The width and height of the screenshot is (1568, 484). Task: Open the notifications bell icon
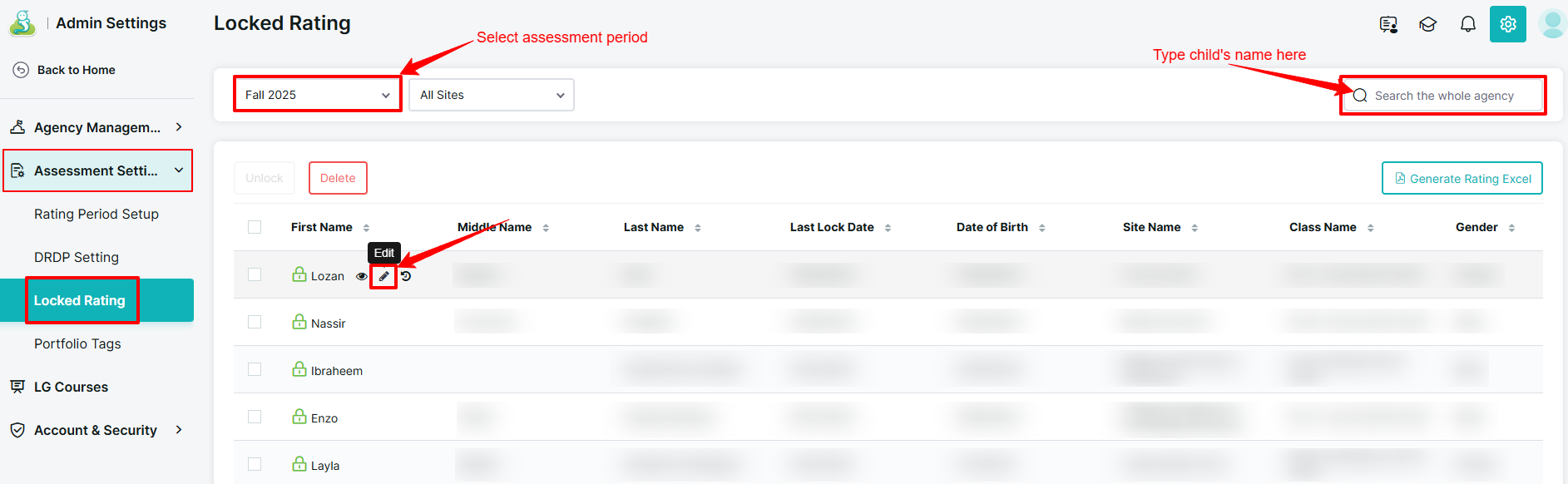click(1468, 24)
